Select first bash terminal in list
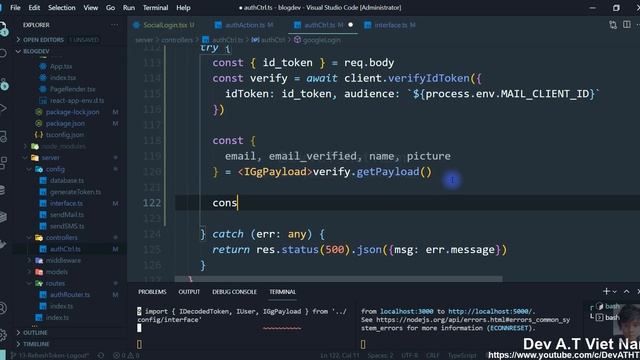This screenshot has width=640, height=360. (x=608, y=306)
